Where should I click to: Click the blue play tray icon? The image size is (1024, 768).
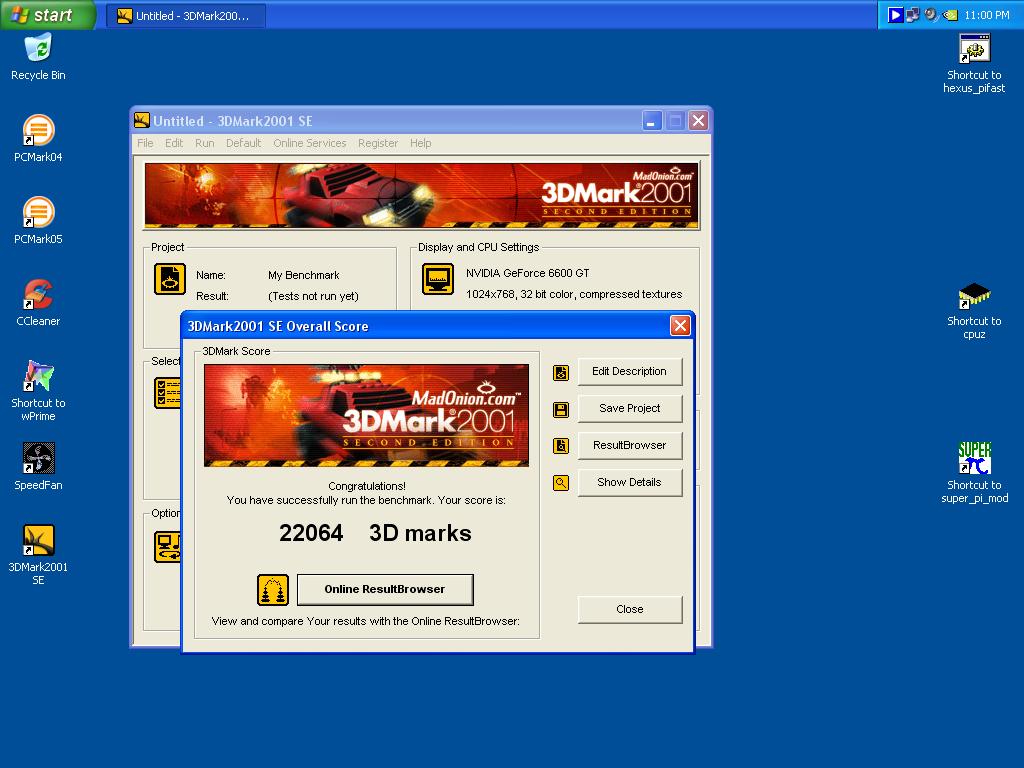point(895,14)
